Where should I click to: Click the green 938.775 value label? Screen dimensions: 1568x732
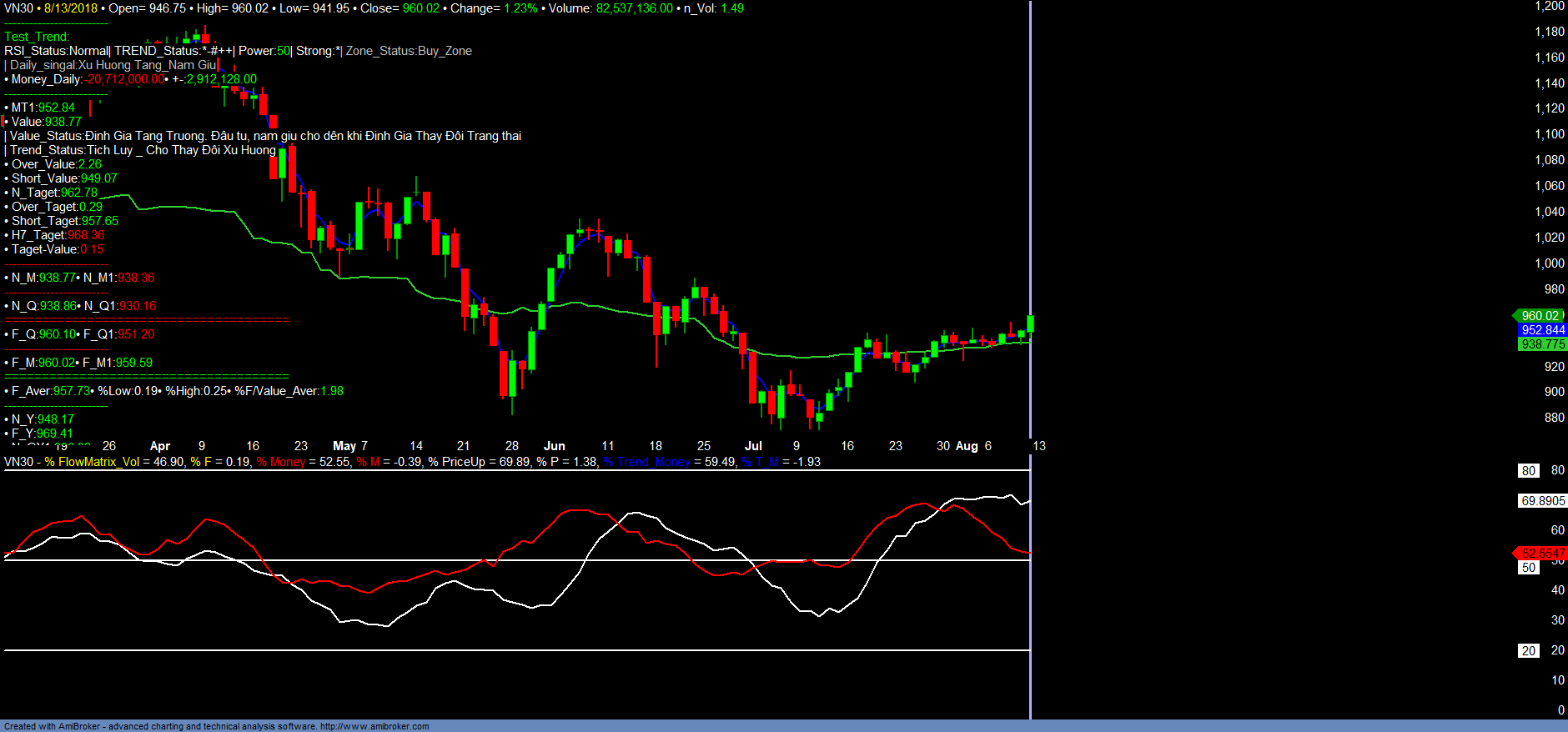pos(1542,344)
